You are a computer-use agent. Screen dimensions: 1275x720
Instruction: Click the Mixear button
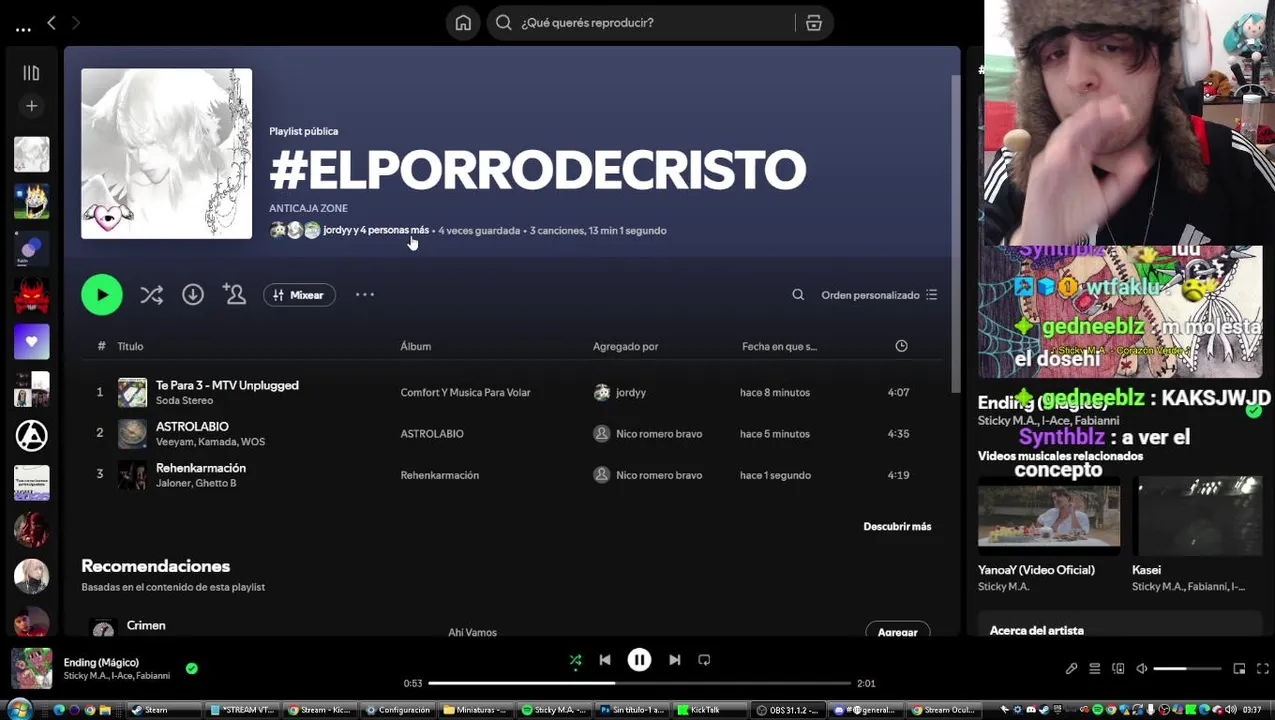pos(299,295)
